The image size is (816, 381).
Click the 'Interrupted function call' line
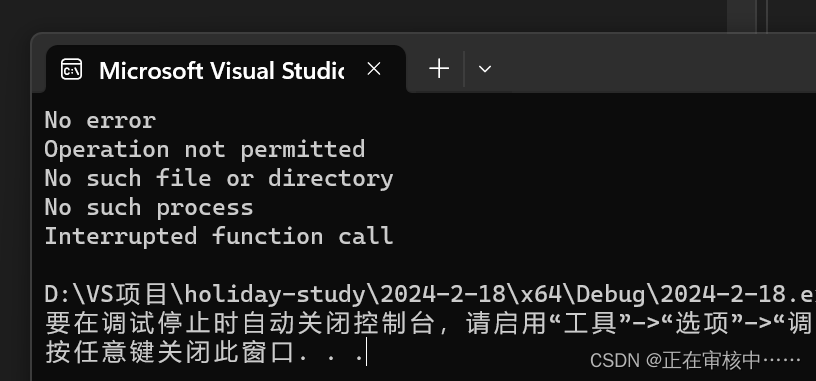point(219,236)
